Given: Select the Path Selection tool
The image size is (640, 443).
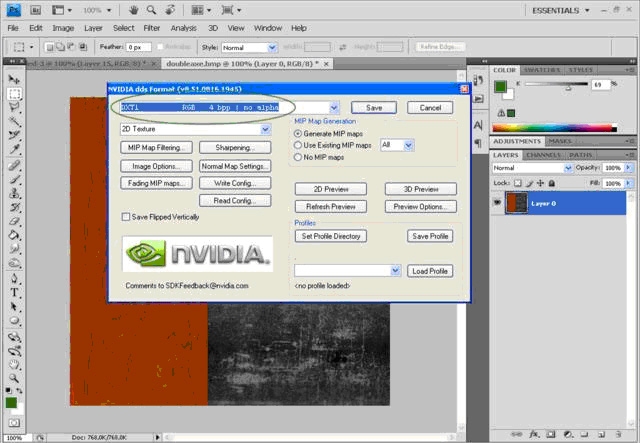Looking at the screenshot, I should [14, 307].
